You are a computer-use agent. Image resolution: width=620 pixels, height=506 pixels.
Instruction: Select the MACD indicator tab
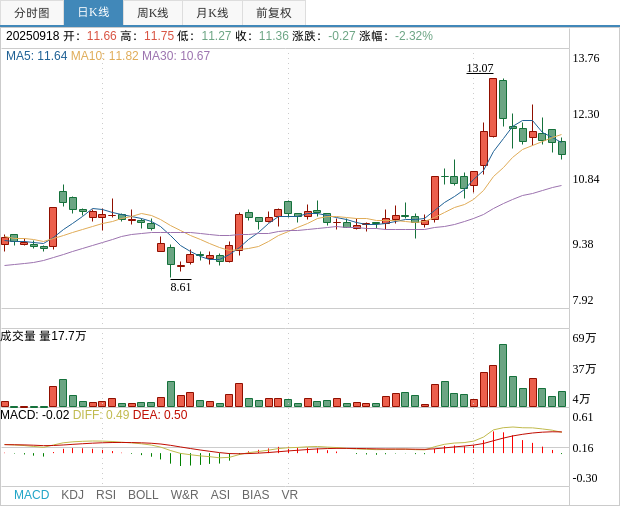31,495
